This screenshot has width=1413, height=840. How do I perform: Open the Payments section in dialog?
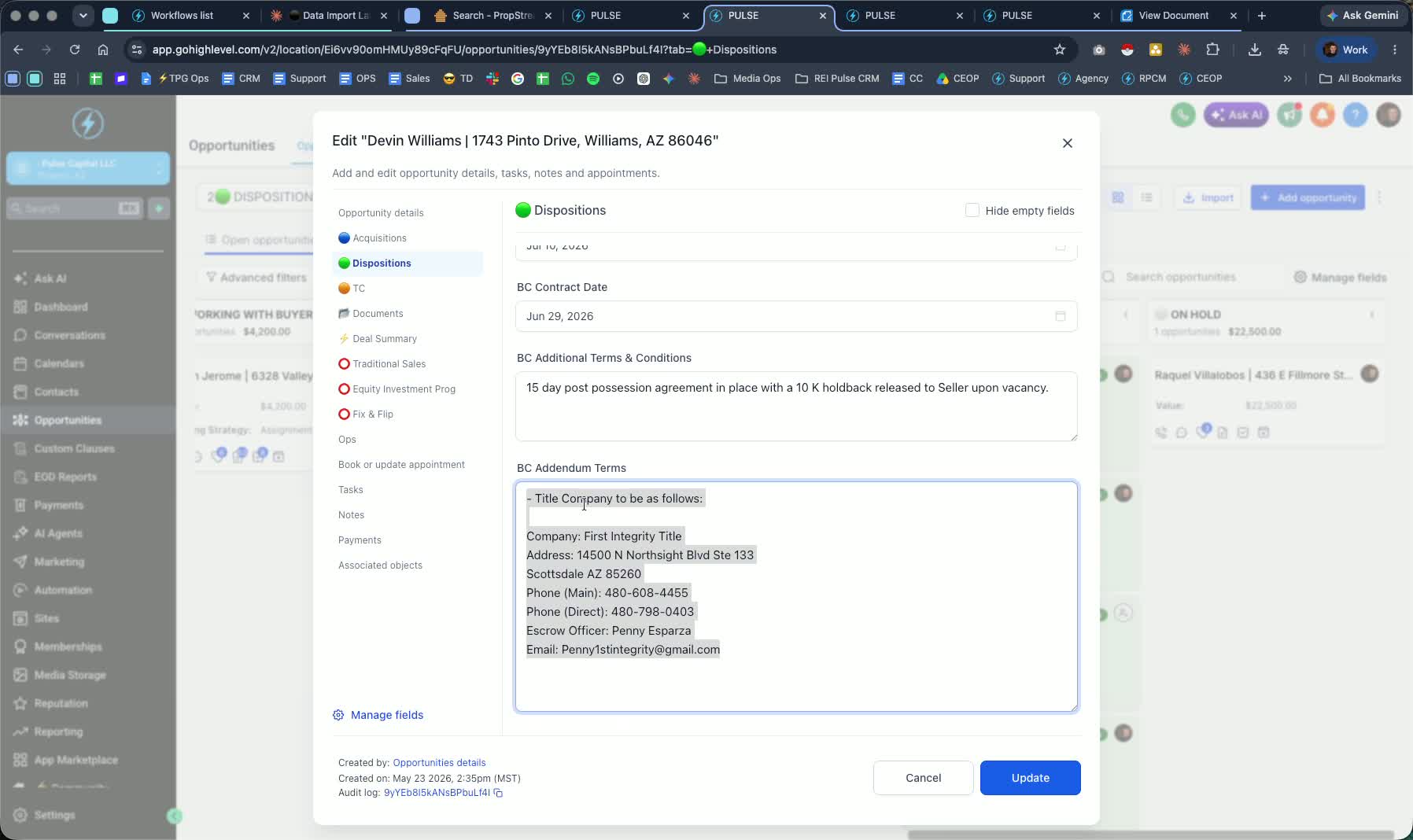coord(360,540)
